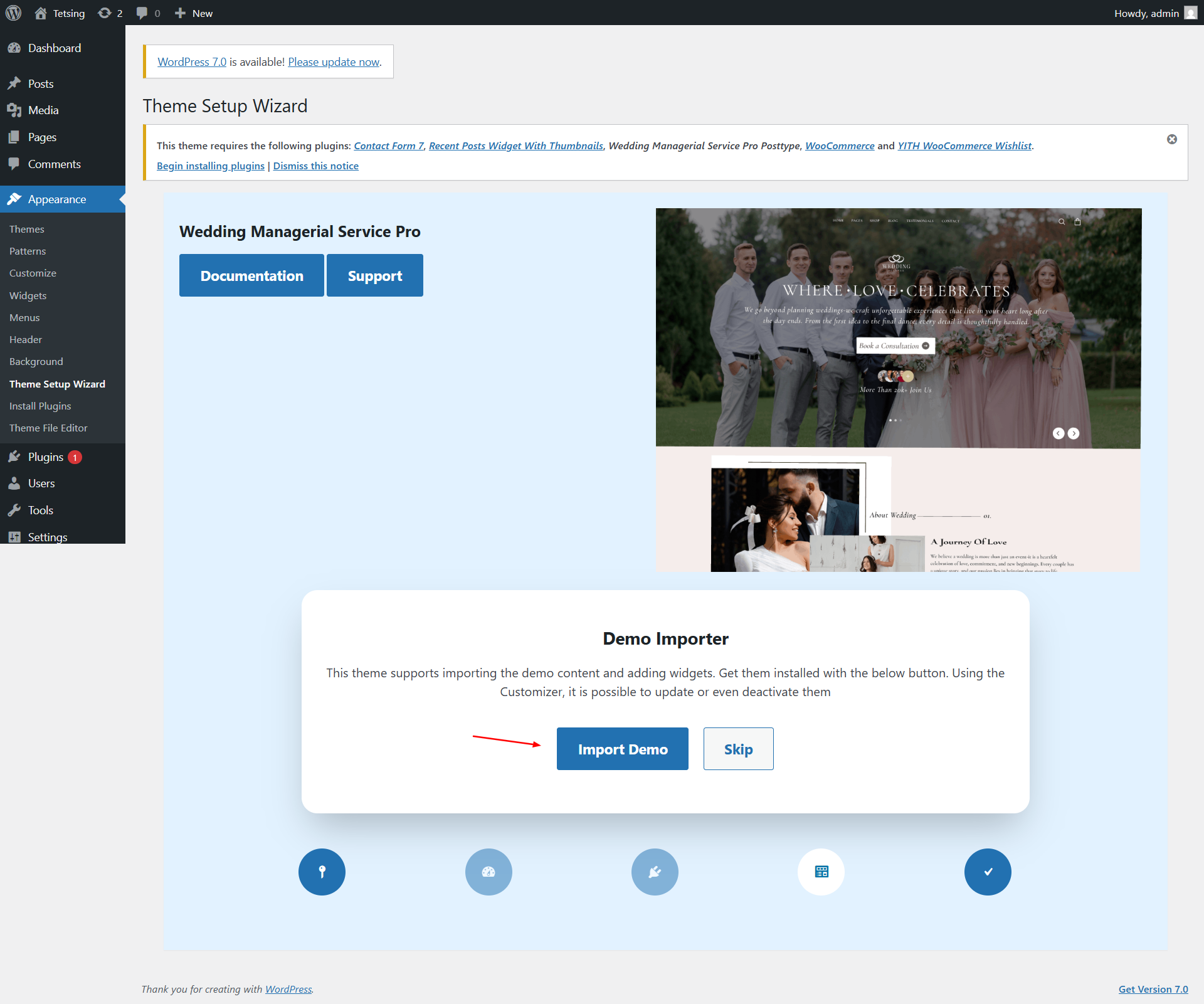The height and width of the screenshot is (1004, 1204).
Task: Select the checkmark final wizard step icon
Action: [x=988, y=872]
